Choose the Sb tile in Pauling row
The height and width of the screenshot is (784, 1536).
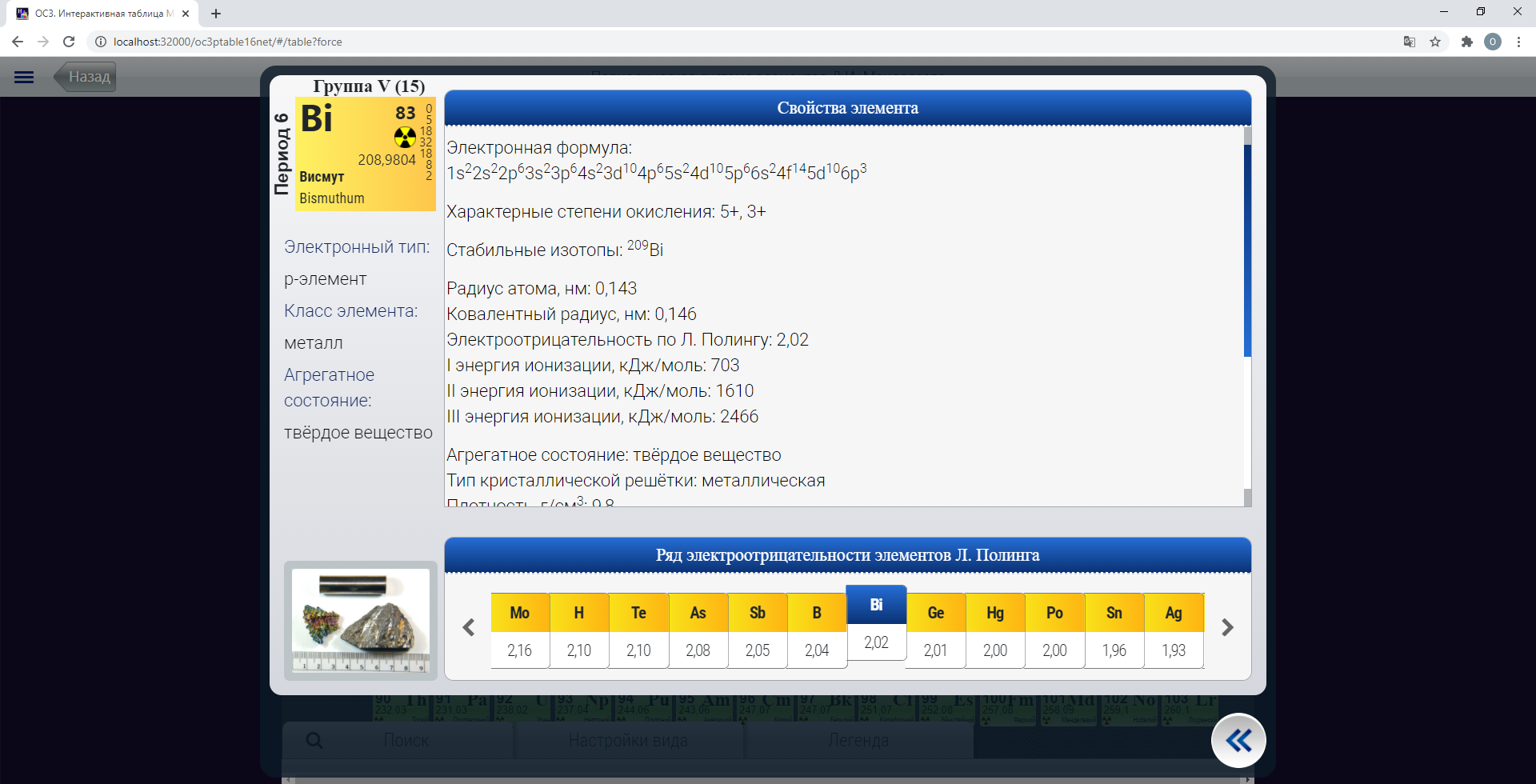[757, 630]
